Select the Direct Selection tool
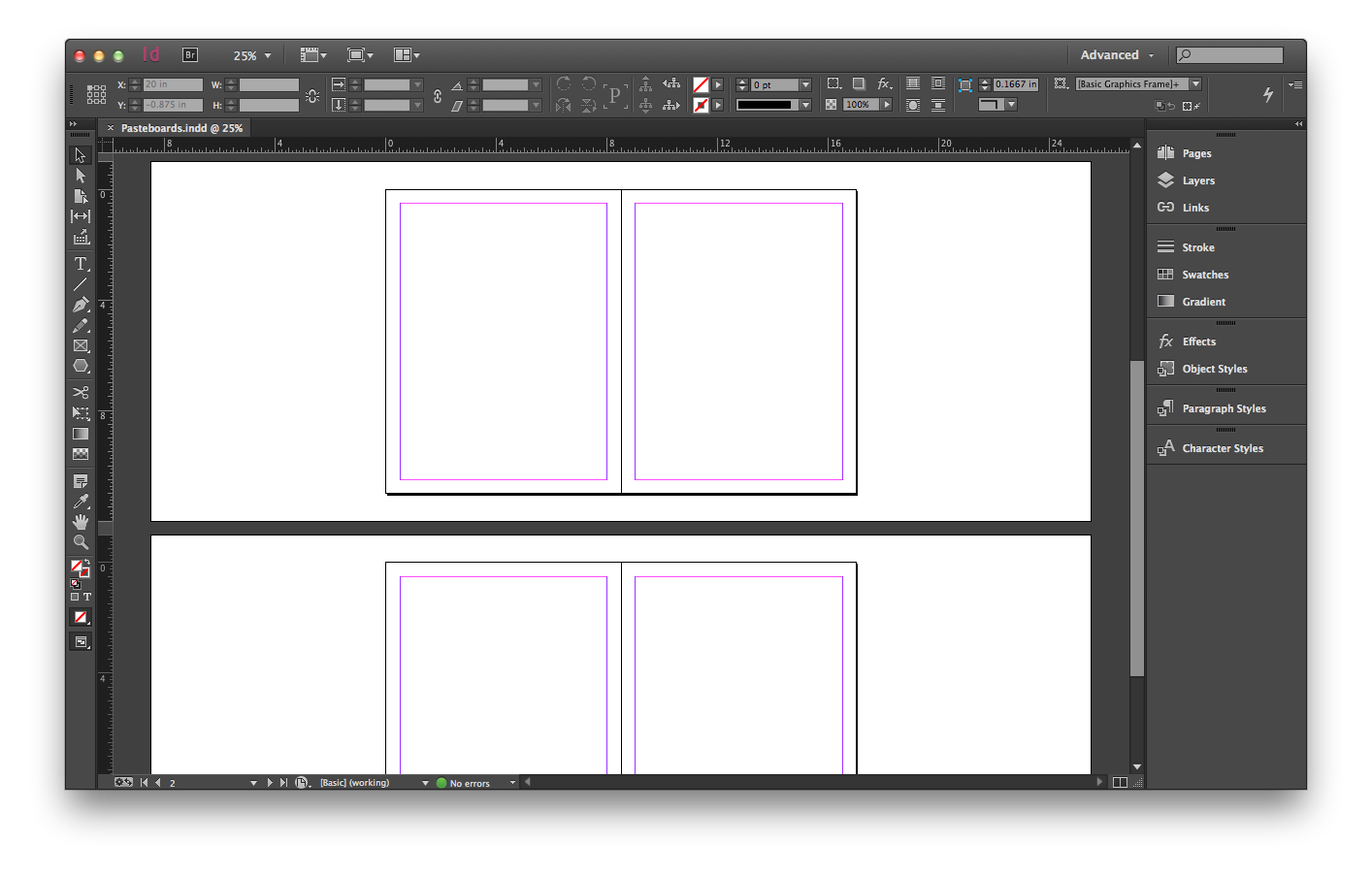 coord(81,176)
